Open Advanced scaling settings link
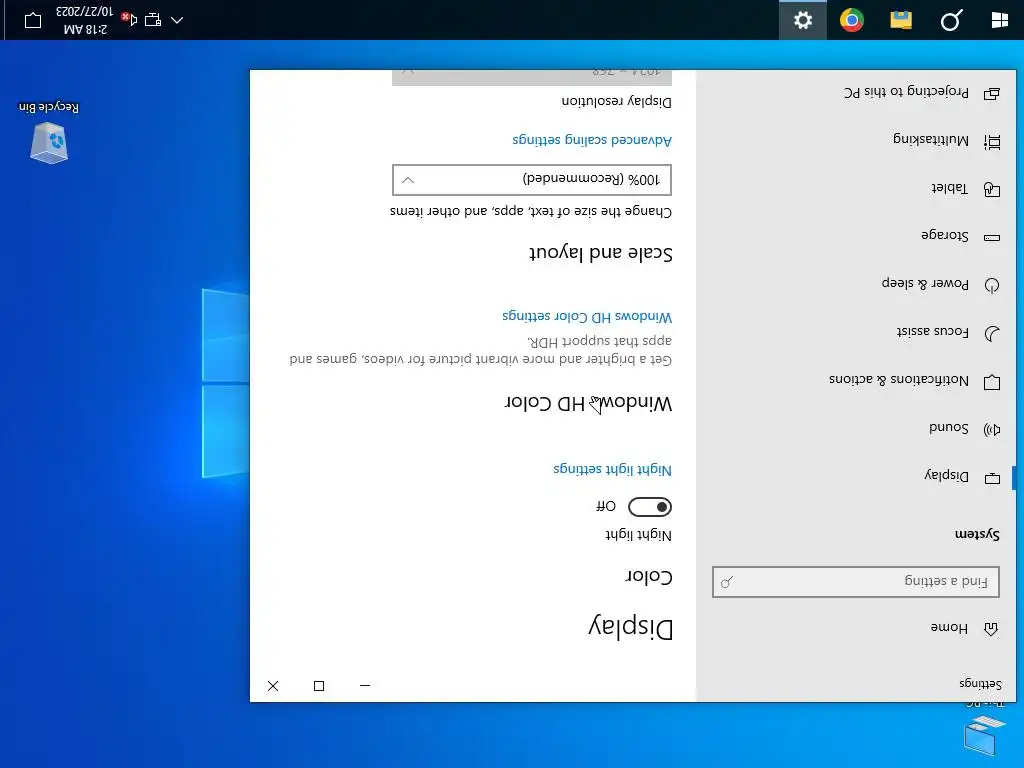This screenshot has width=1024, height=768. (x=592, y=140)
